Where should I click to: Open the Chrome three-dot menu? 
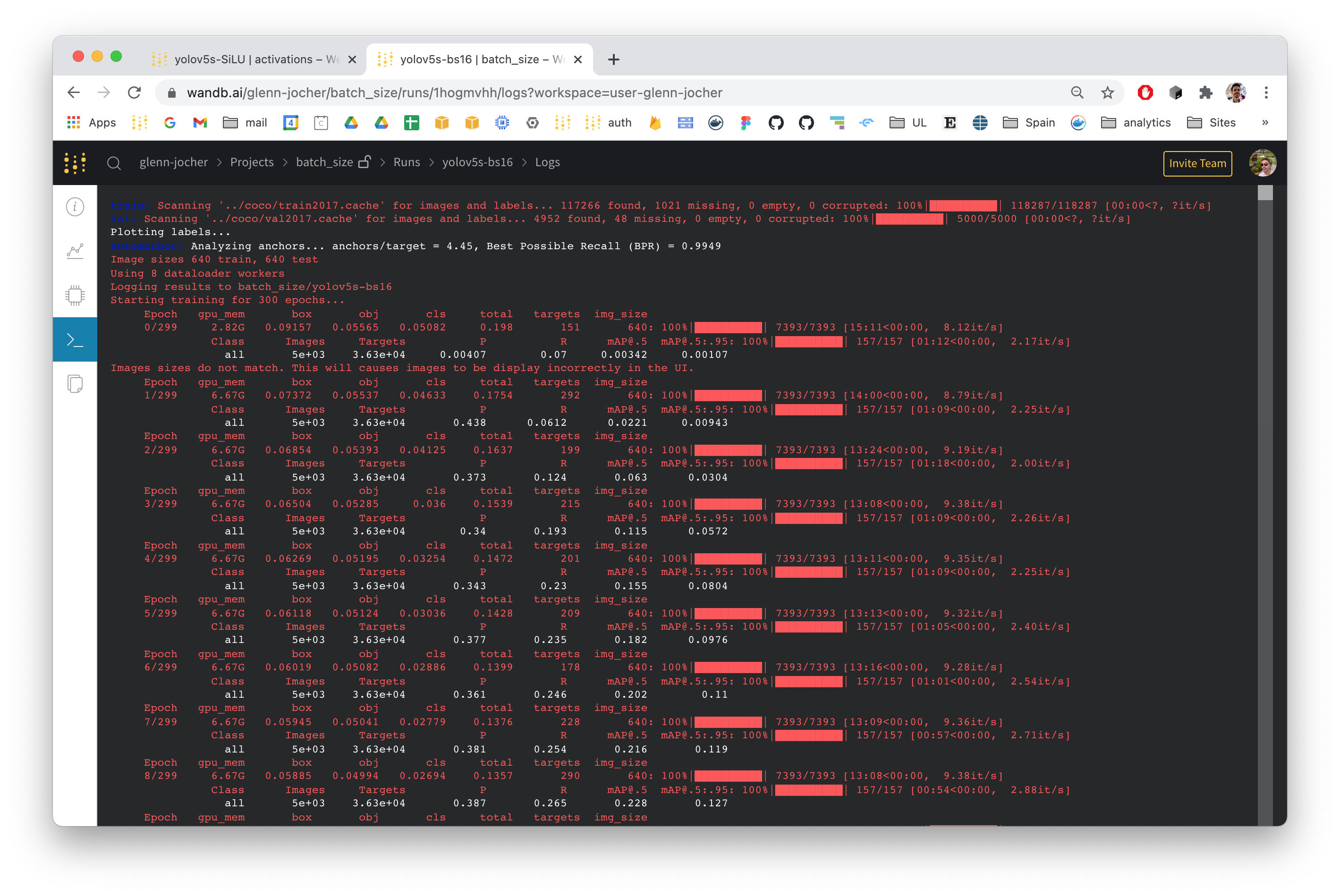pyautogui.click(x=1266, y=93)
